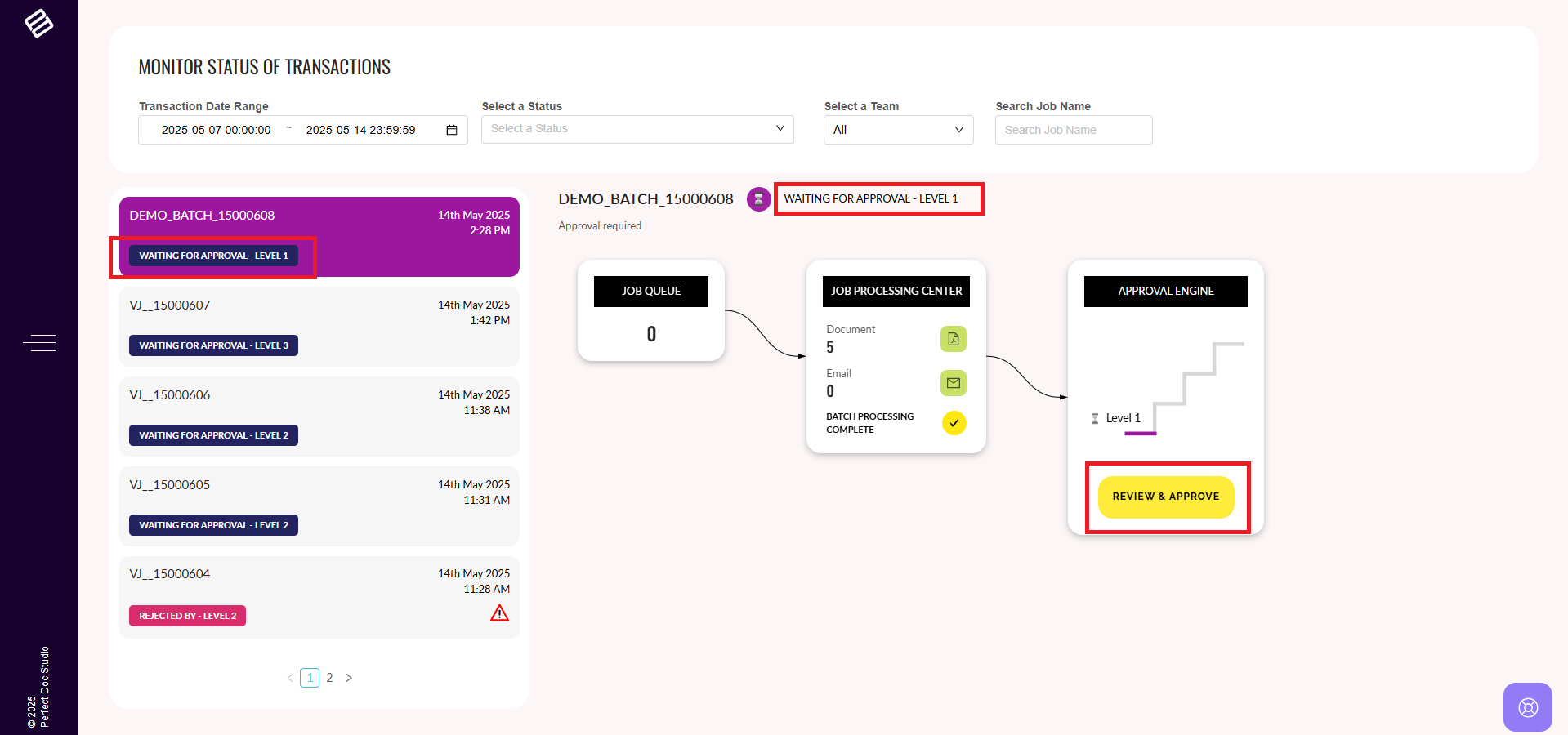This screenshot has width=1568, height=735.
Task: Click the Rejected By - Level 2 badge
Action: 187,616
